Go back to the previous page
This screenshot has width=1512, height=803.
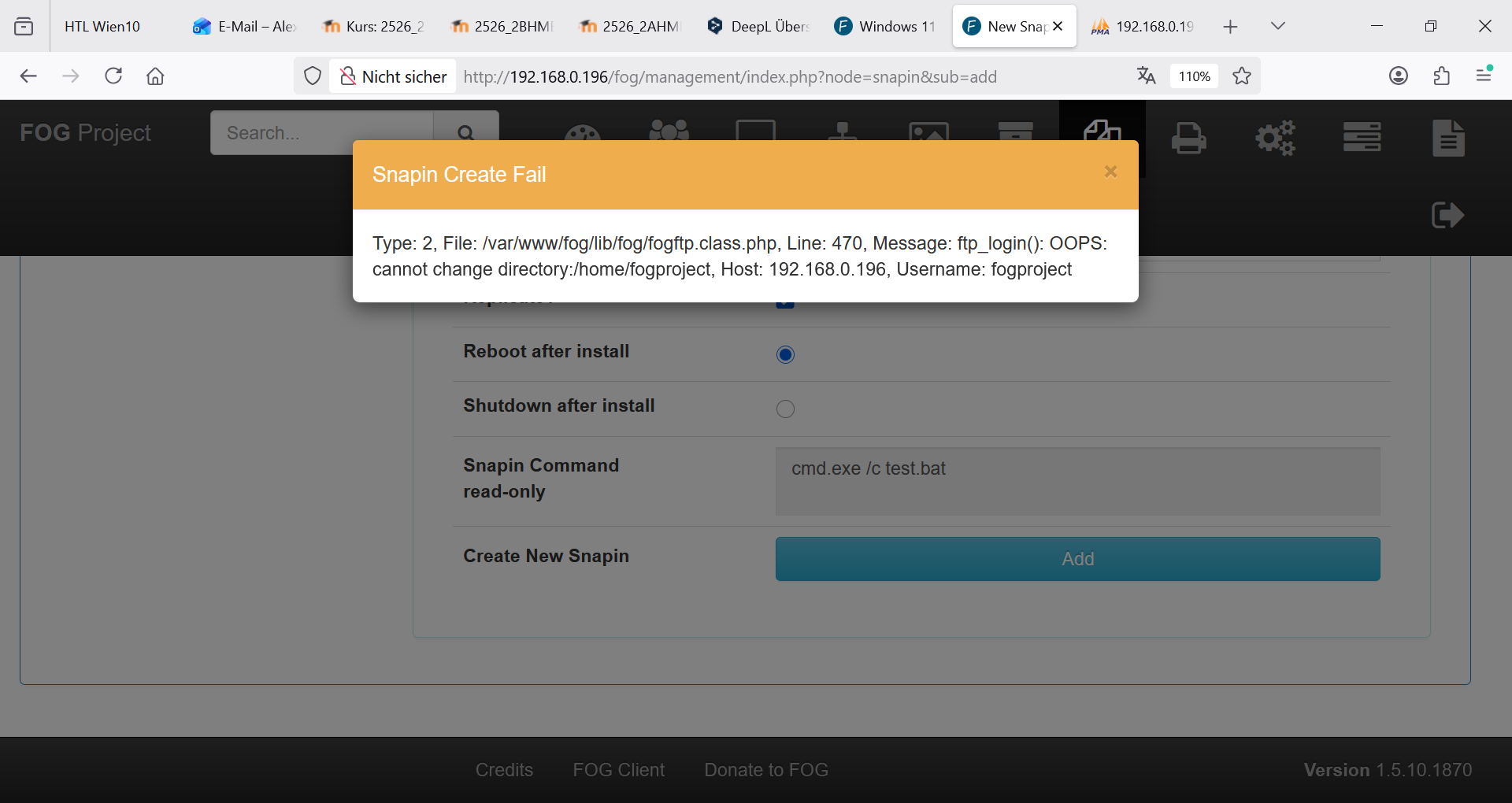(28, 76)
